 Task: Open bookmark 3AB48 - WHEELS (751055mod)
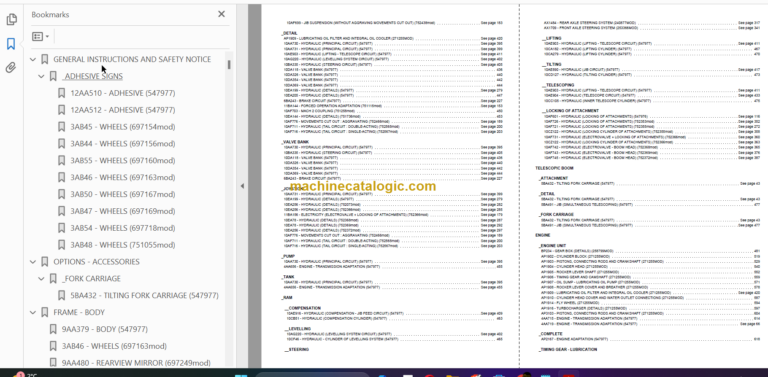(122, 245)
